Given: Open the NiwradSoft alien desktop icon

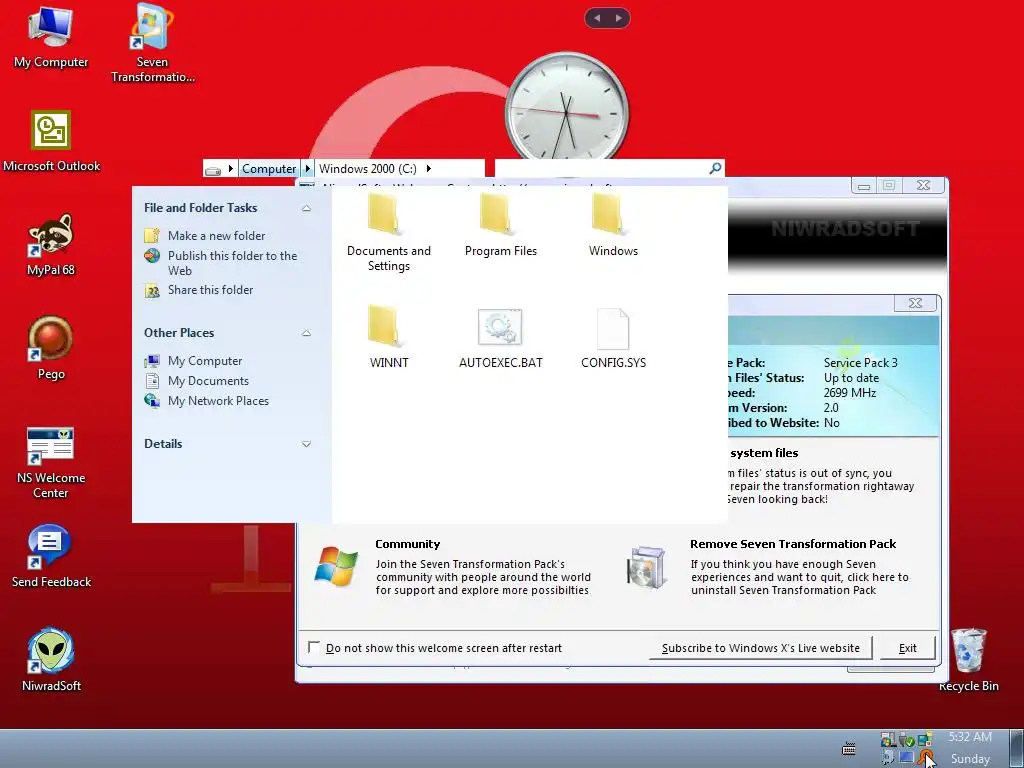Looking at the screenshot, I should [50, 660].
